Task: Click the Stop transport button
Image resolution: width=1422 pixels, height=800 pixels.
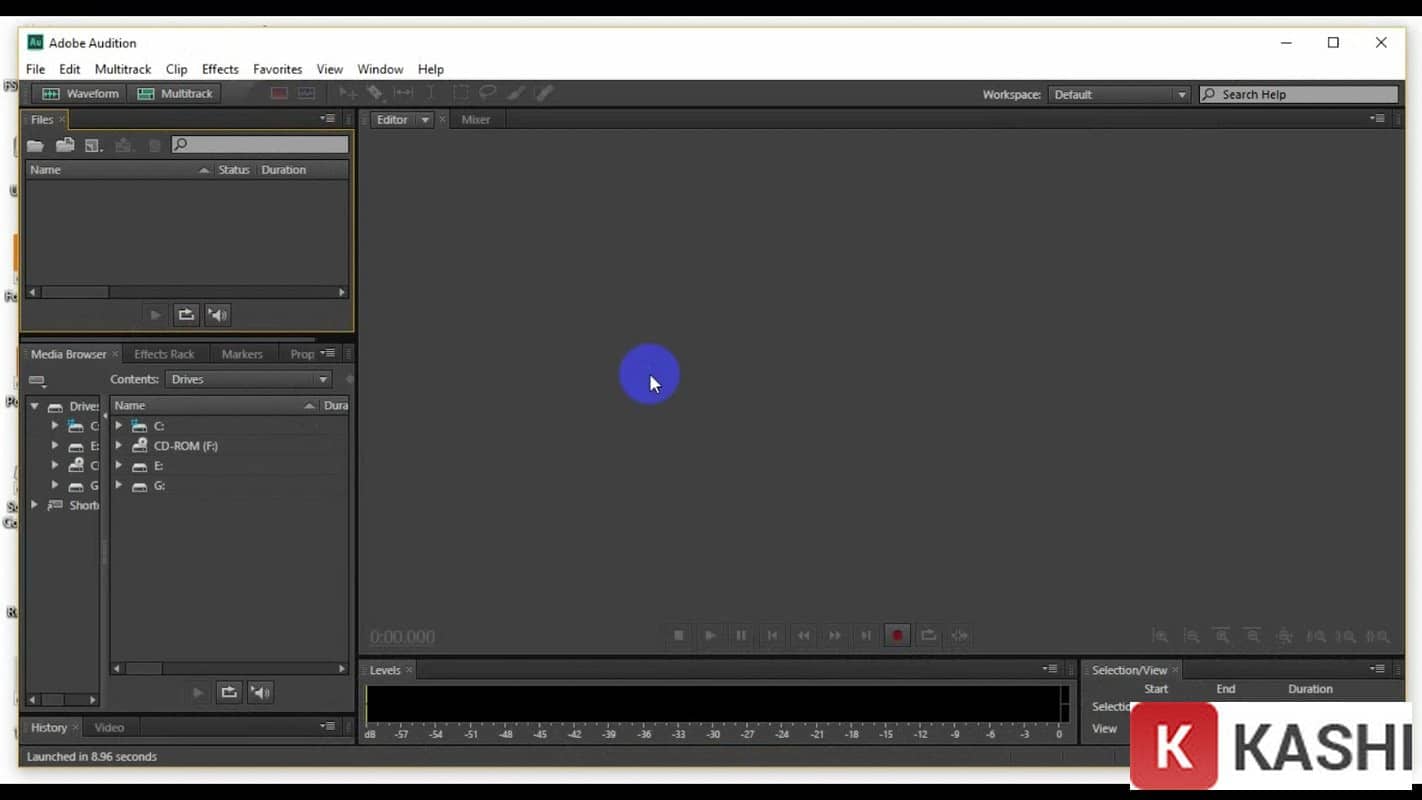Action: point(679,635)
